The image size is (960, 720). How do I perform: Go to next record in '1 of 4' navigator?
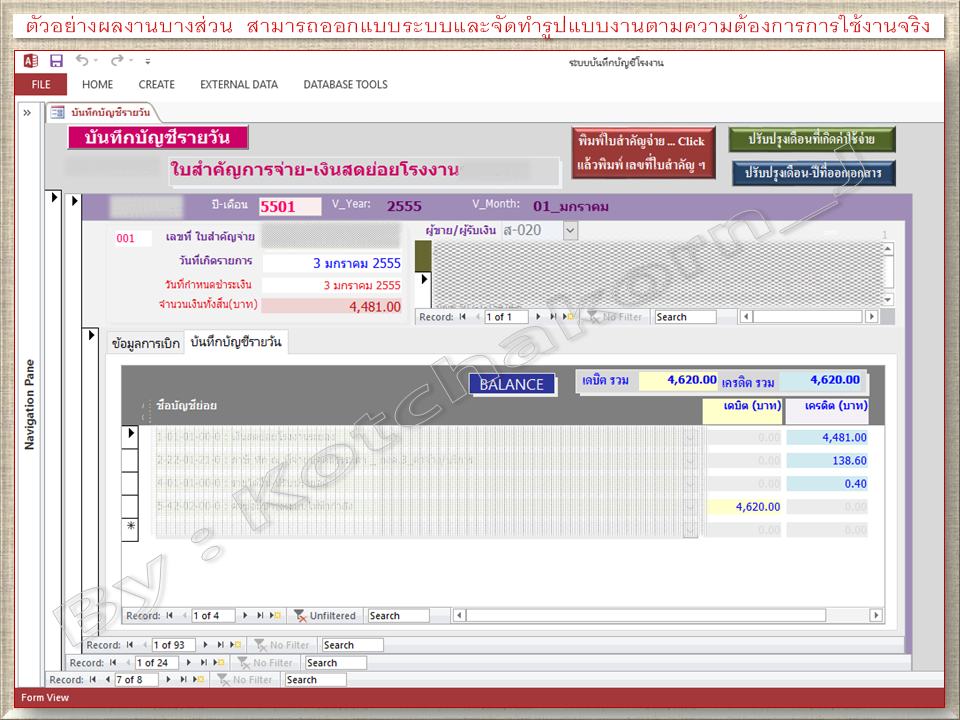(x=248, y=616)
